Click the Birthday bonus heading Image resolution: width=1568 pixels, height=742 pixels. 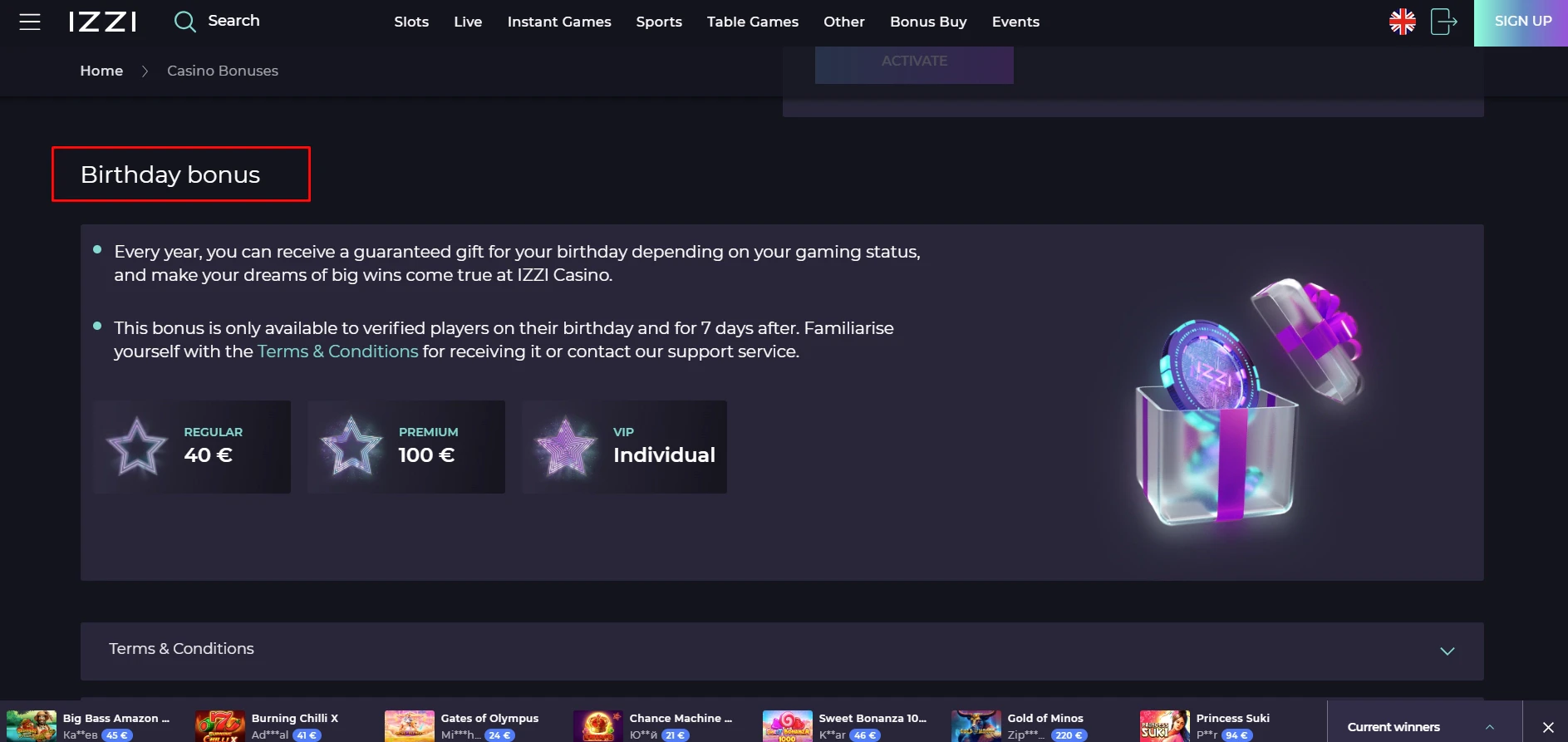170,174
